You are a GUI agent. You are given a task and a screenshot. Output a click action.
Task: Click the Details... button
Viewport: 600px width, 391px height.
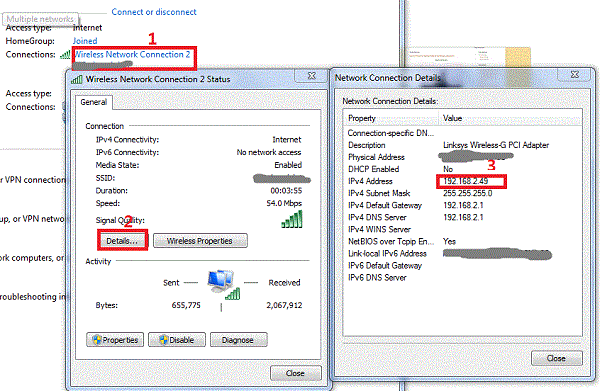pyautogui.click(x=122, y=241)
